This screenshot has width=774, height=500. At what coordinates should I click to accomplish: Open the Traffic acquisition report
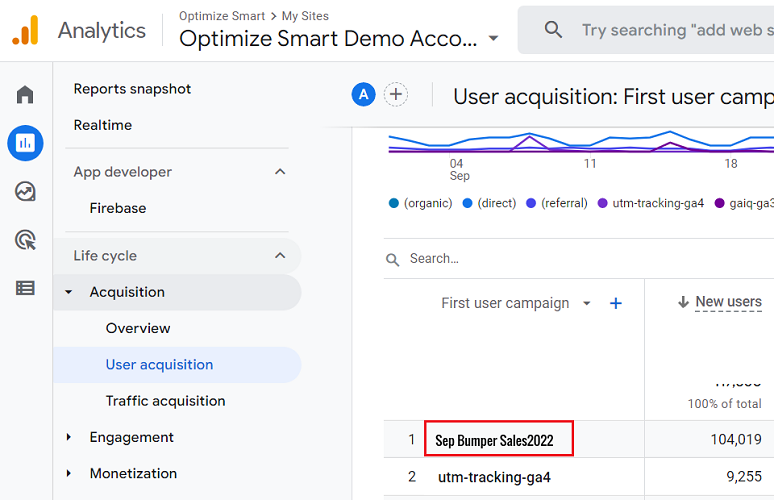165,401
